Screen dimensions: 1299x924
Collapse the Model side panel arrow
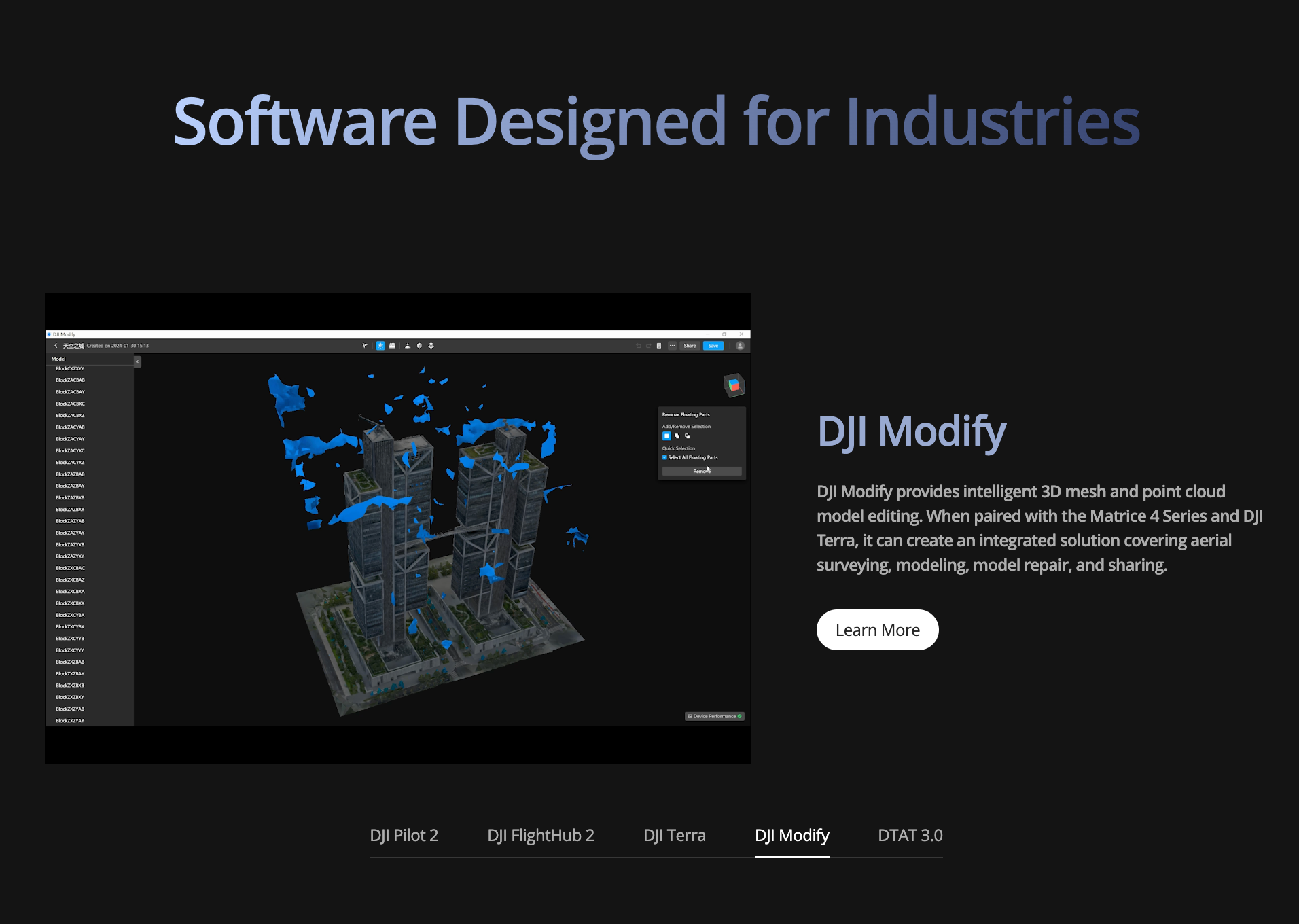point(137,362)
